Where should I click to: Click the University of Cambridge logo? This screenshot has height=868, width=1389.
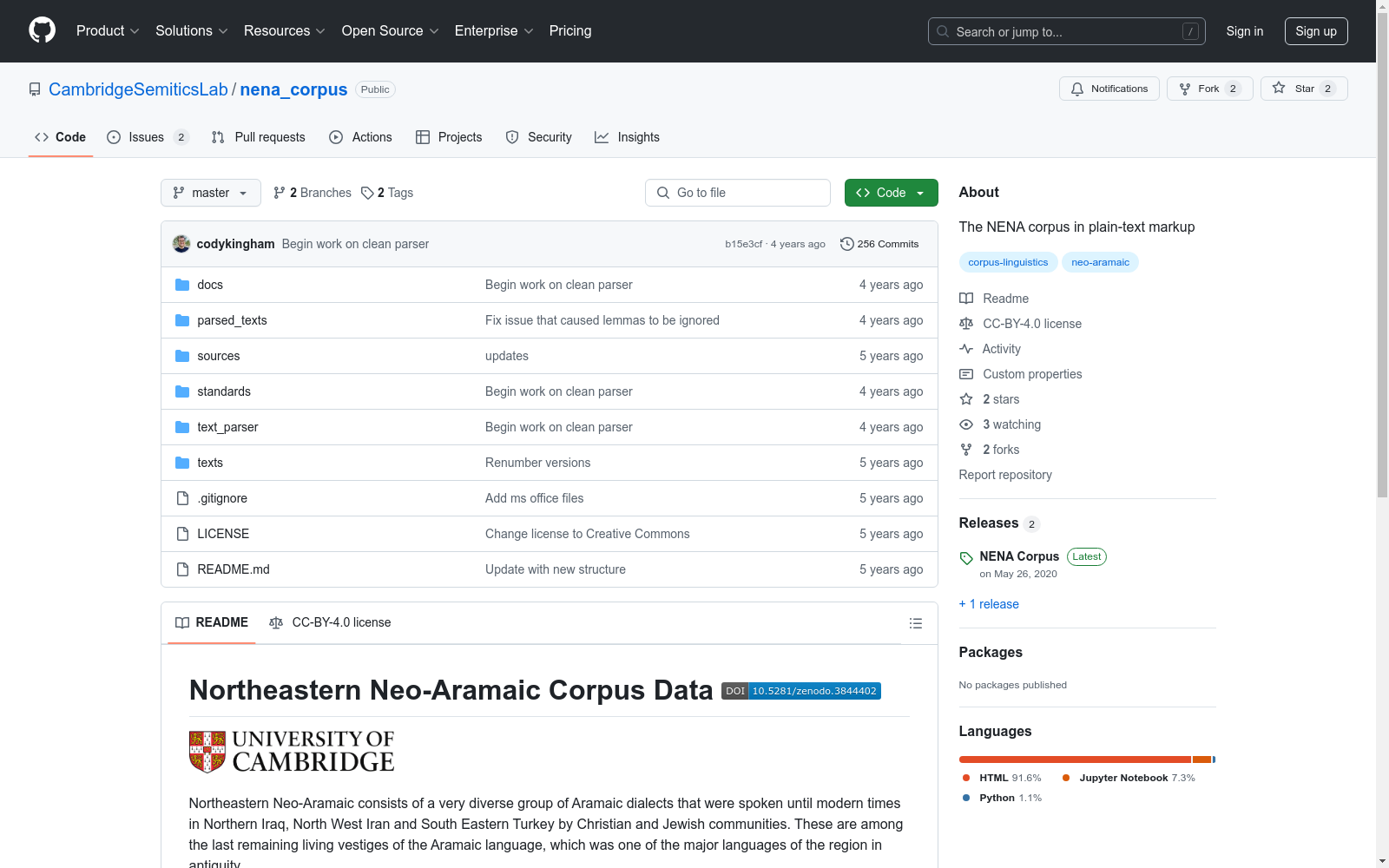pyautogui.click(x=292, y=751)
